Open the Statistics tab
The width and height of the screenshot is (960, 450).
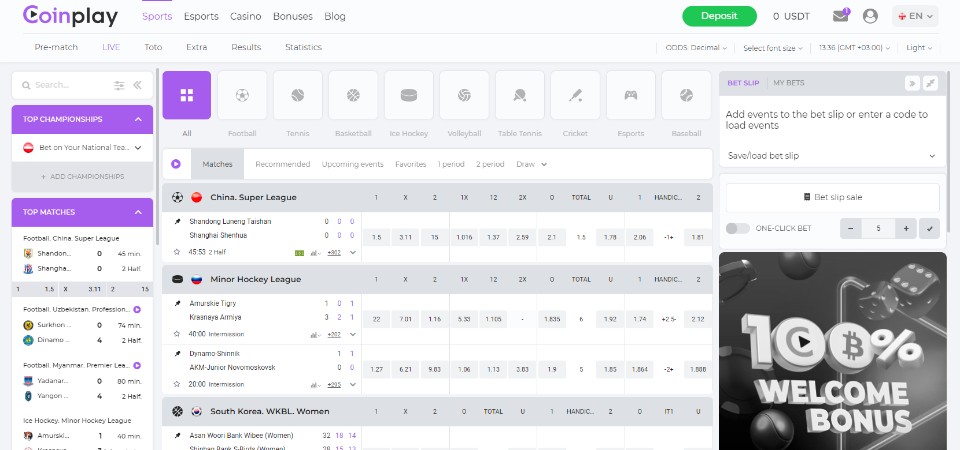(303, 47)
